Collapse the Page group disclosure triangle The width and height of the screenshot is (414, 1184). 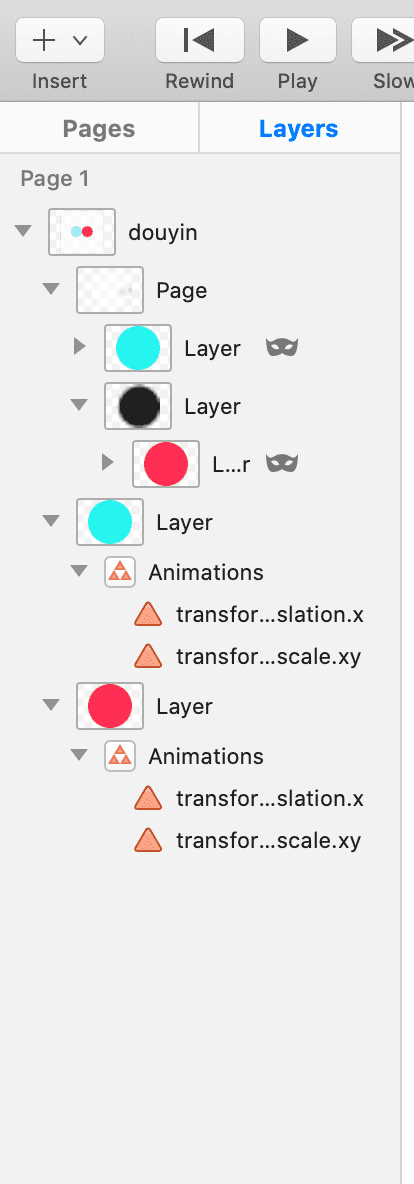(51, 289)
